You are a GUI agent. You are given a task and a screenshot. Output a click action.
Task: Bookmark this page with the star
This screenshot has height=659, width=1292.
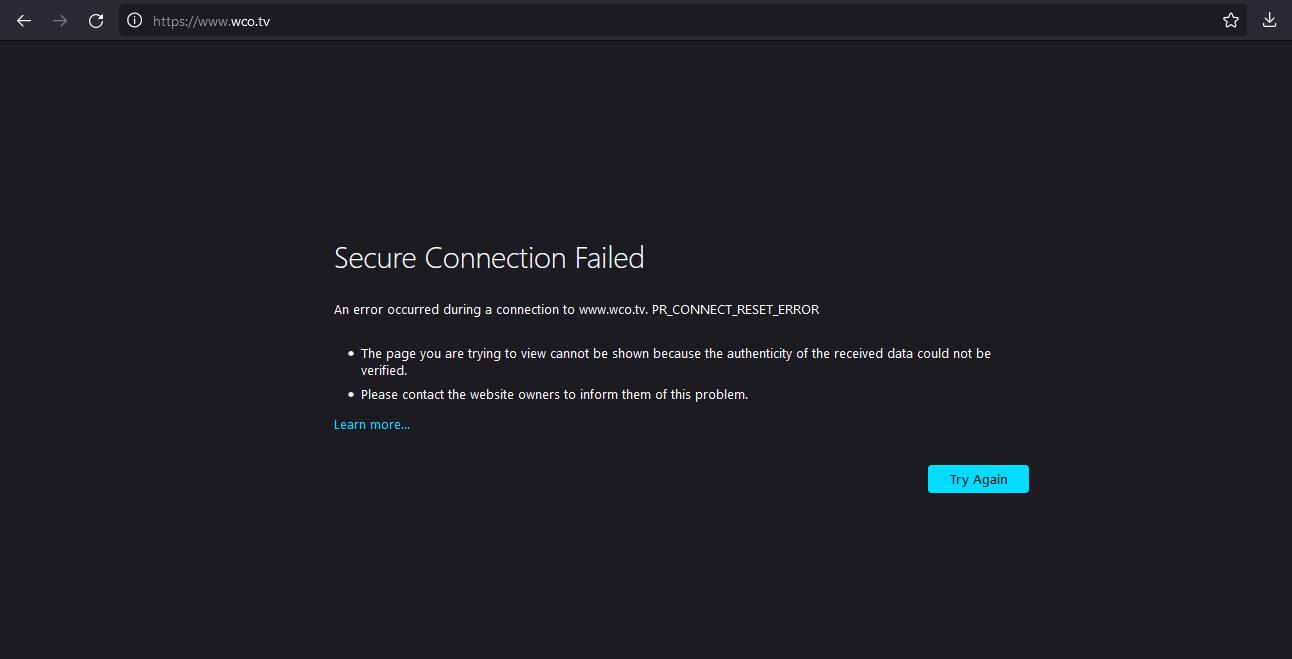tap(1230, 20)
